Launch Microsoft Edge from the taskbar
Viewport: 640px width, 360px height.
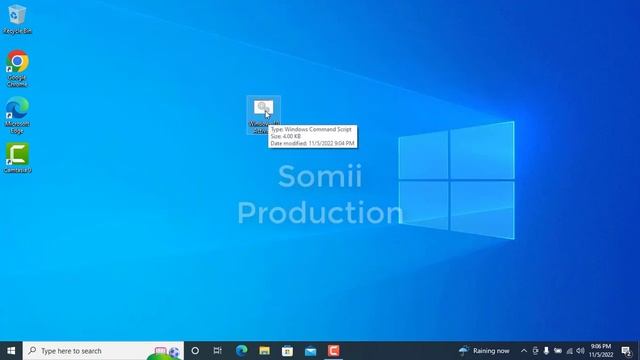tap(241, 351)
